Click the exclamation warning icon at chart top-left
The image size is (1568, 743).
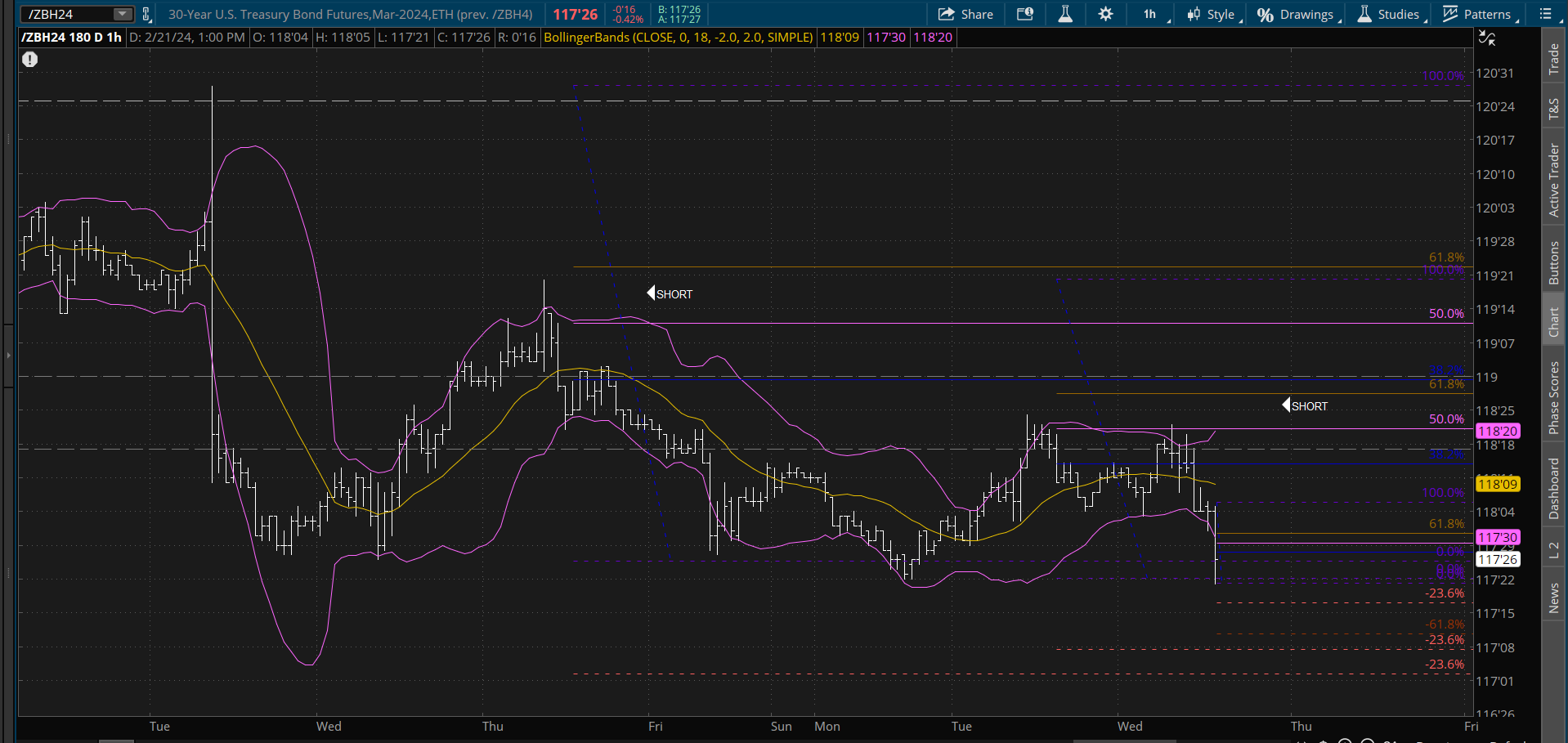[29, 59]
